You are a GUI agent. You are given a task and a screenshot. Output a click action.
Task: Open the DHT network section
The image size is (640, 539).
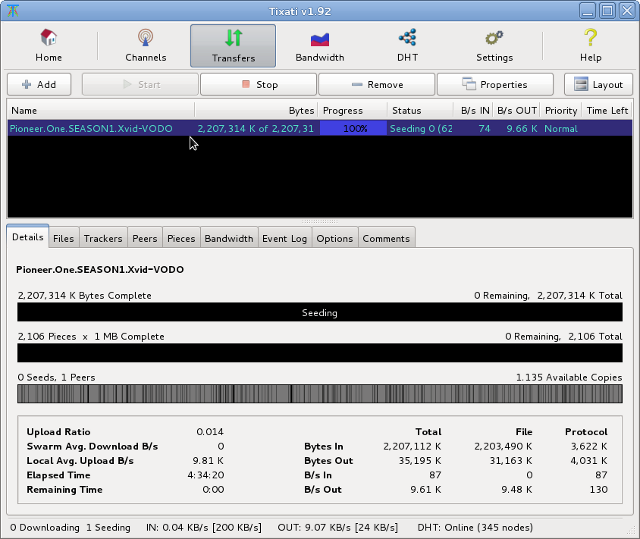(407, 45)
